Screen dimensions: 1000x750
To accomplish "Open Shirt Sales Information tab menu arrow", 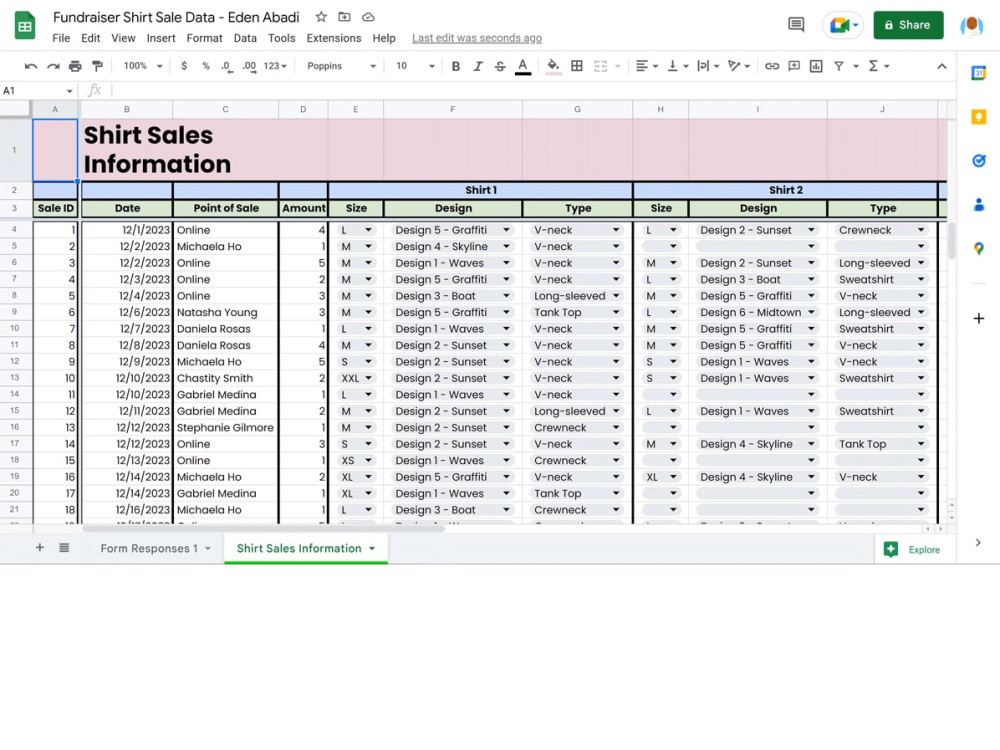I will 372,548.
